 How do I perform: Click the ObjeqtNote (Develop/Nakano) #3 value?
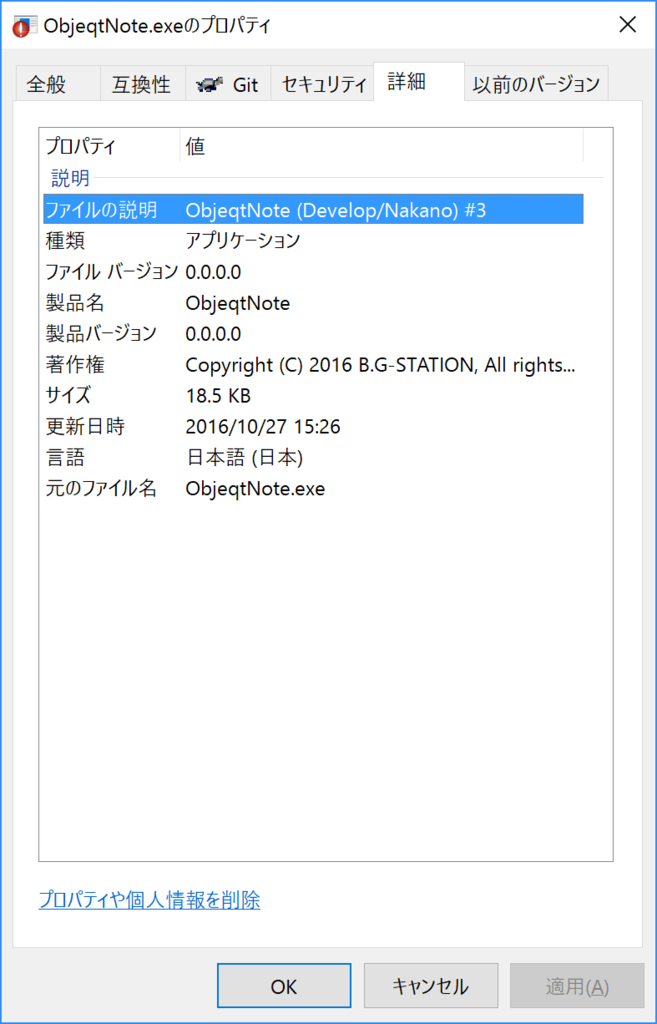tap(336, 210)
